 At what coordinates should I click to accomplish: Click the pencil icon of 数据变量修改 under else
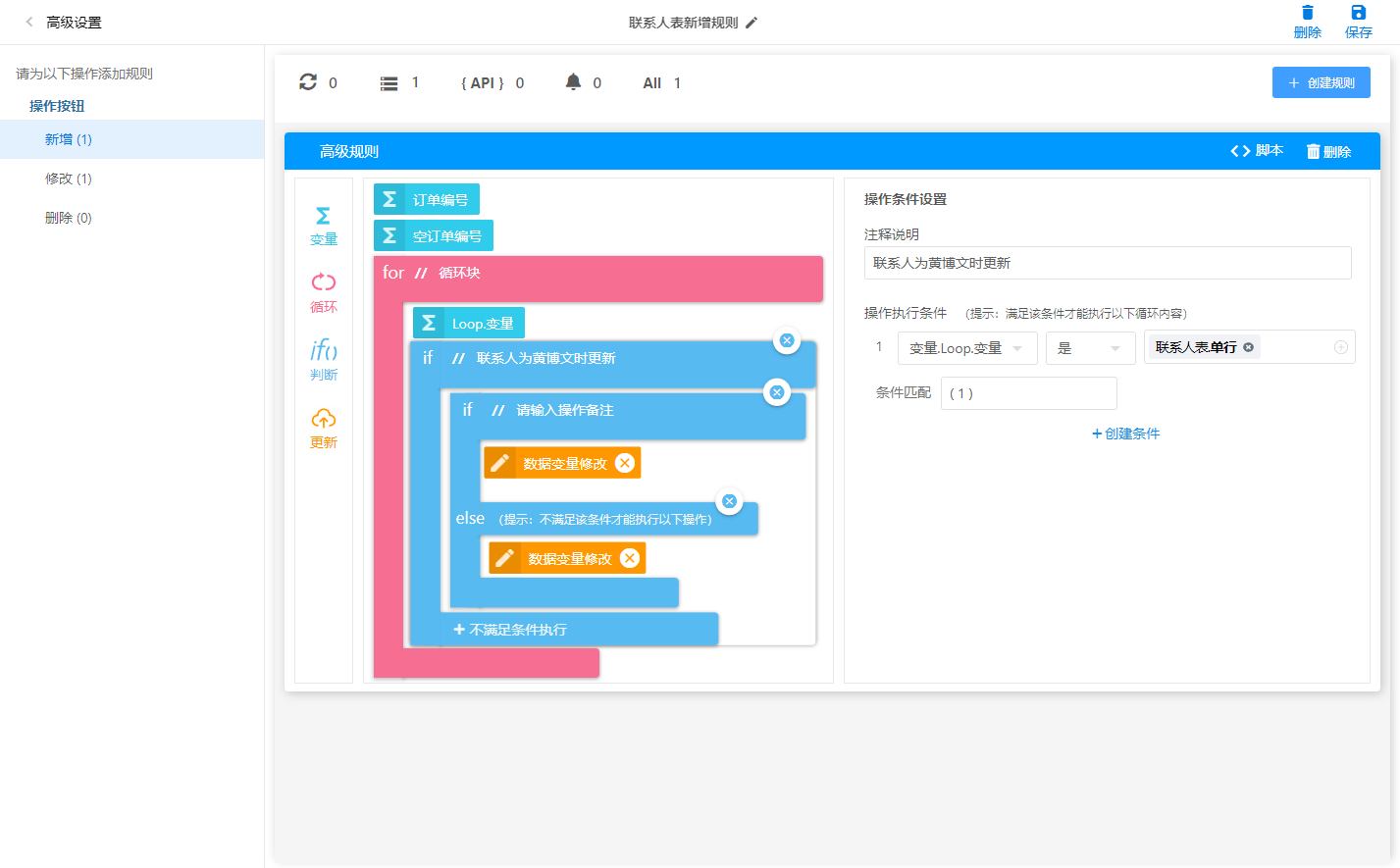pos(504,558)
